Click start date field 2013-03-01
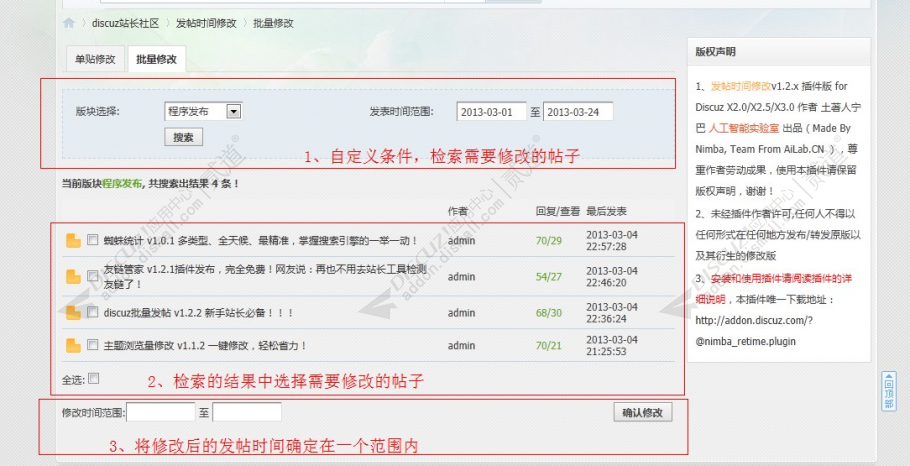Image resolution: width=910 pixels, height=466 pixels. pos(491,112)
